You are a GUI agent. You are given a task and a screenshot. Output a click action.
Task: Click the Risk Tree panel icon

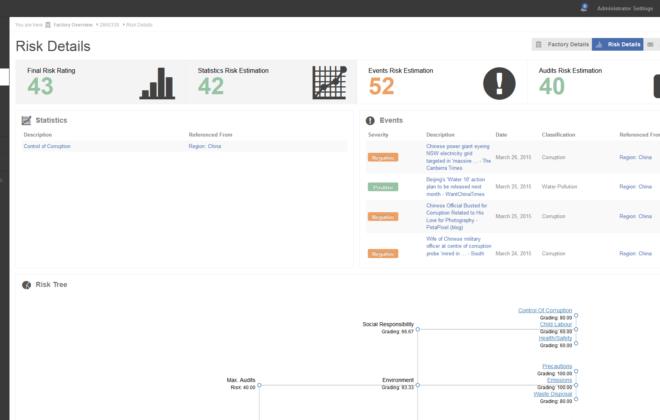click(27, 285)
